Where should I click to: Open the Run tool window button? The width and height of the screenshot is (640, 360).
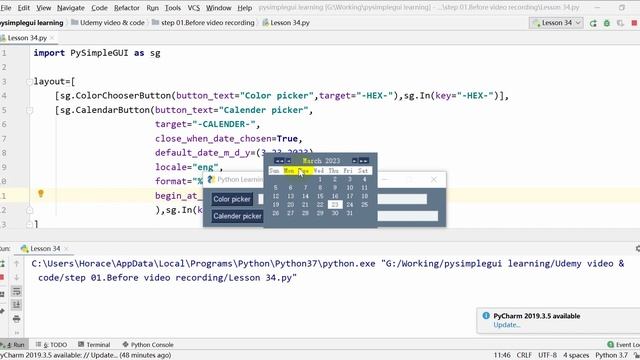(13, 344)
